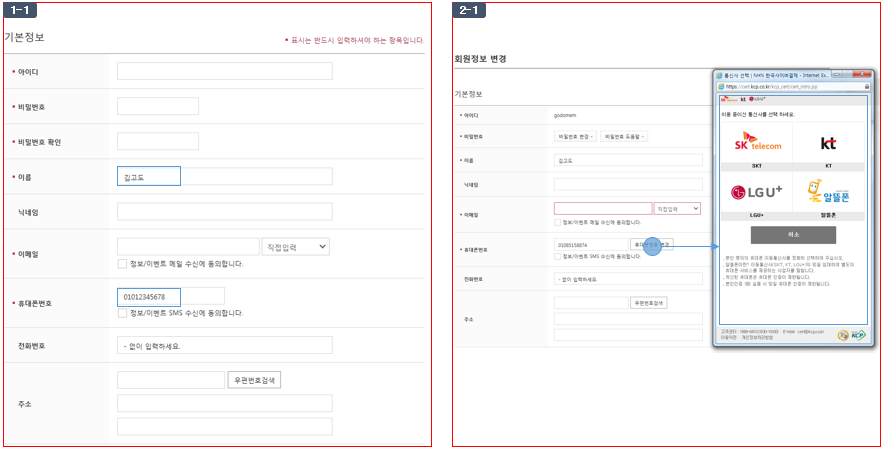
Task: Click LGU+ label under LG logo
Action: click(757, 215)
